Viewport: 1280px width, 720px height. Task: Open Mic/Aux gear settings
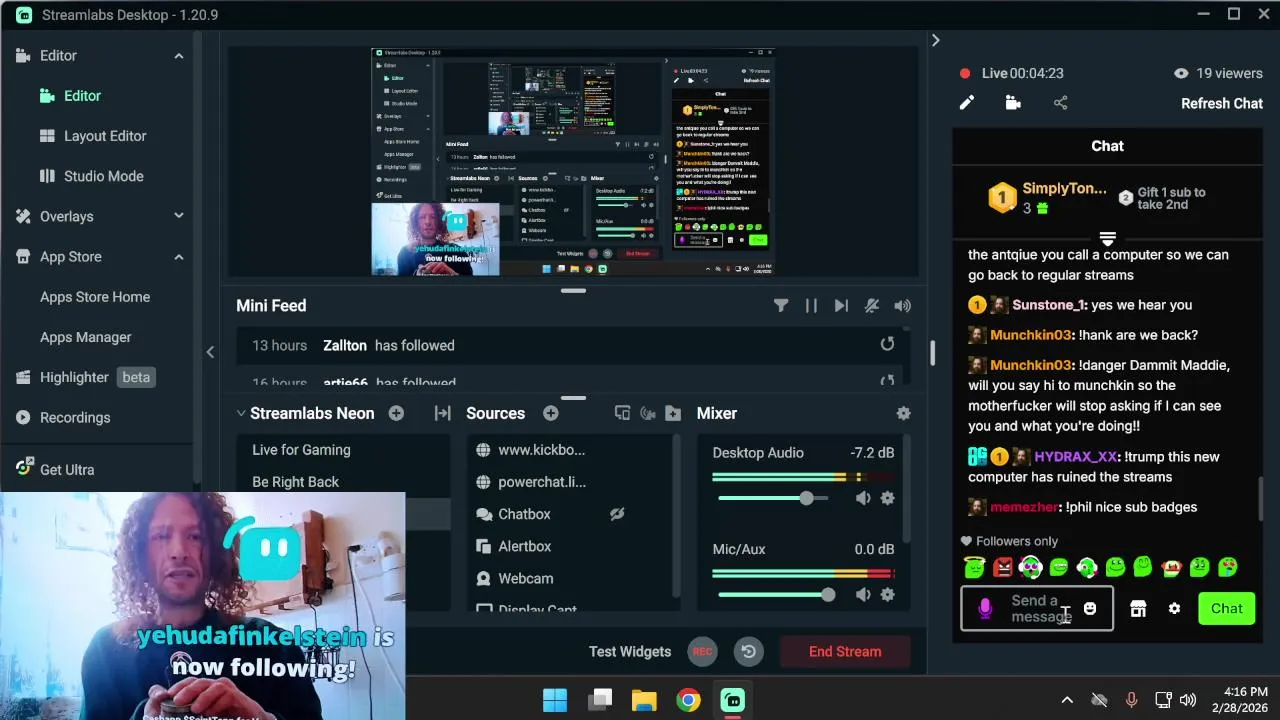887,594
